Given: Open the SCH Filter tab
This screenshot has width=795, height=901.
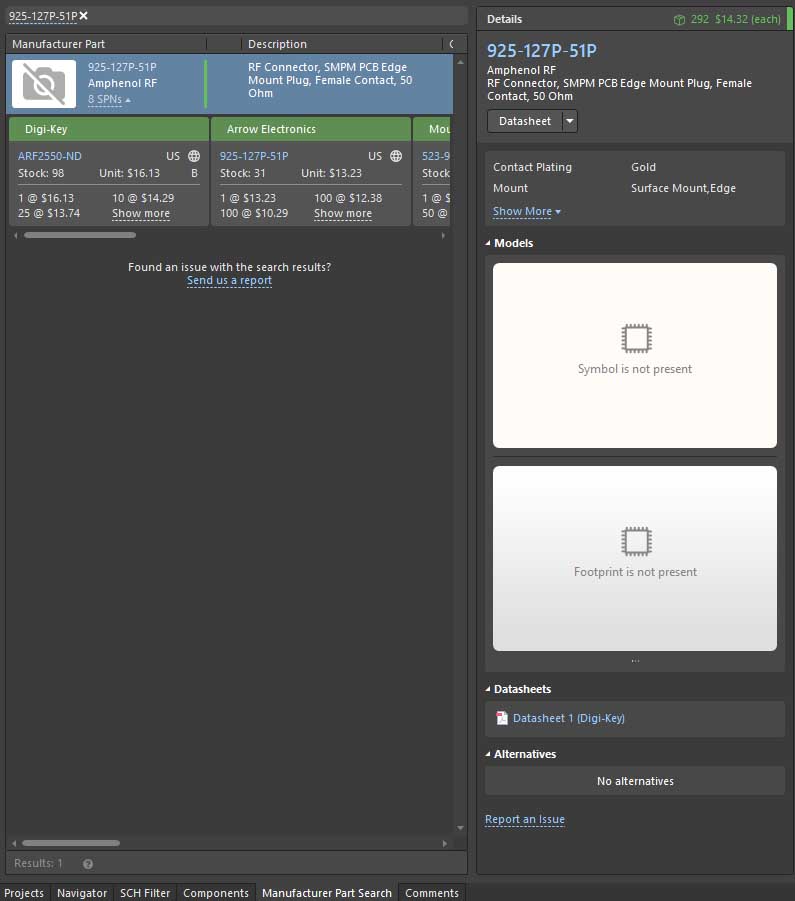Looking at the screenshot, I should pyautogui.click(x=145, y=893).
